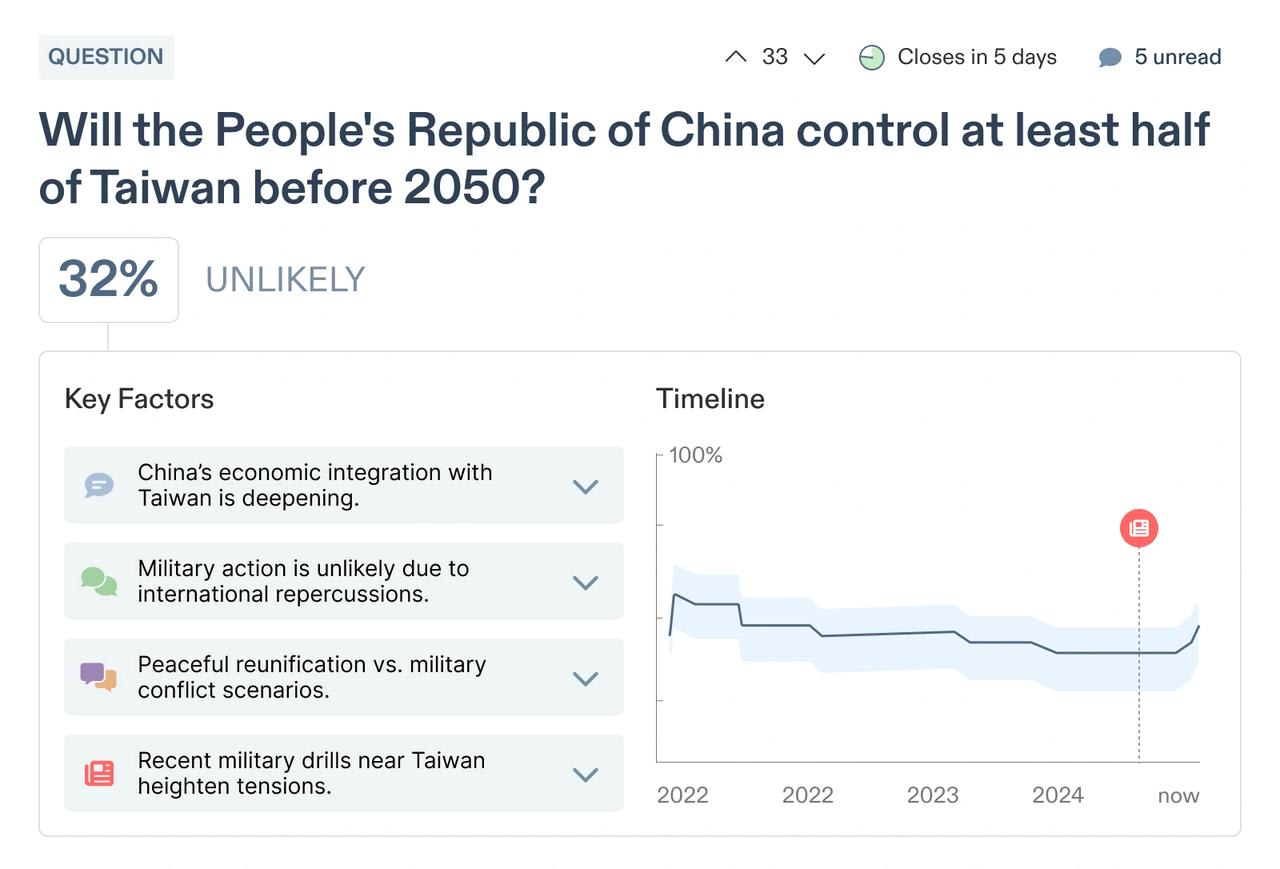Screen dimensions: 1280x869
Task: Click the purple-orange chat icon for reunification scenarios
Action: click(x=98, y=677)
